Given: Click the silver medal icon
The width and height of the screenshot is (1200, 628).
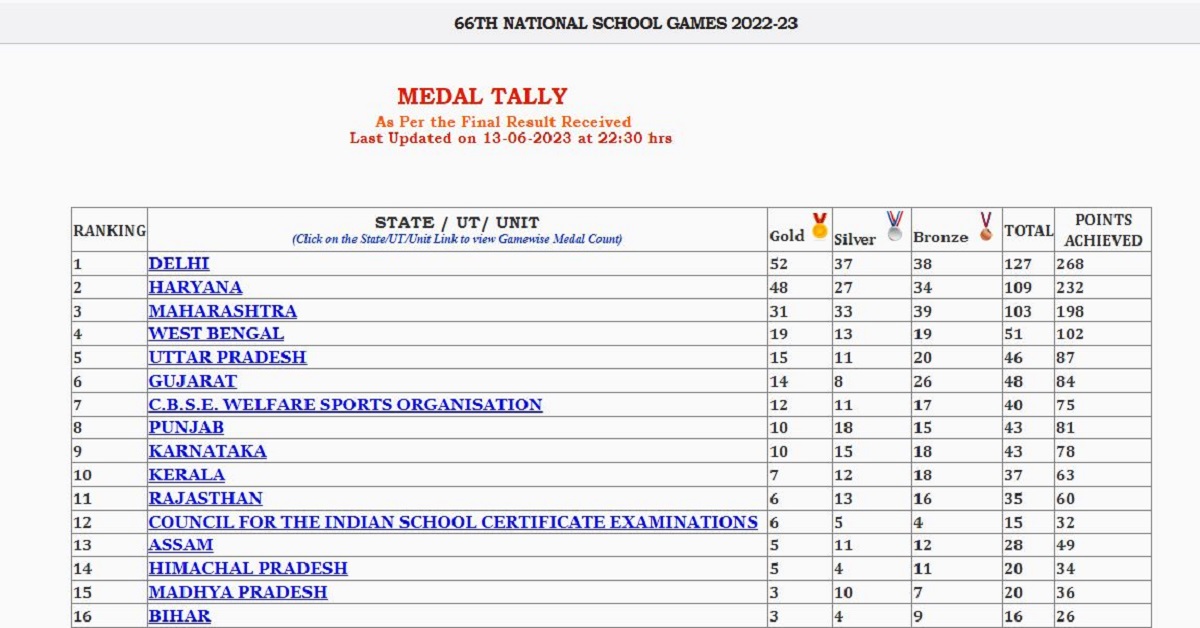Looking at the screenshot, I should [894, 226].
